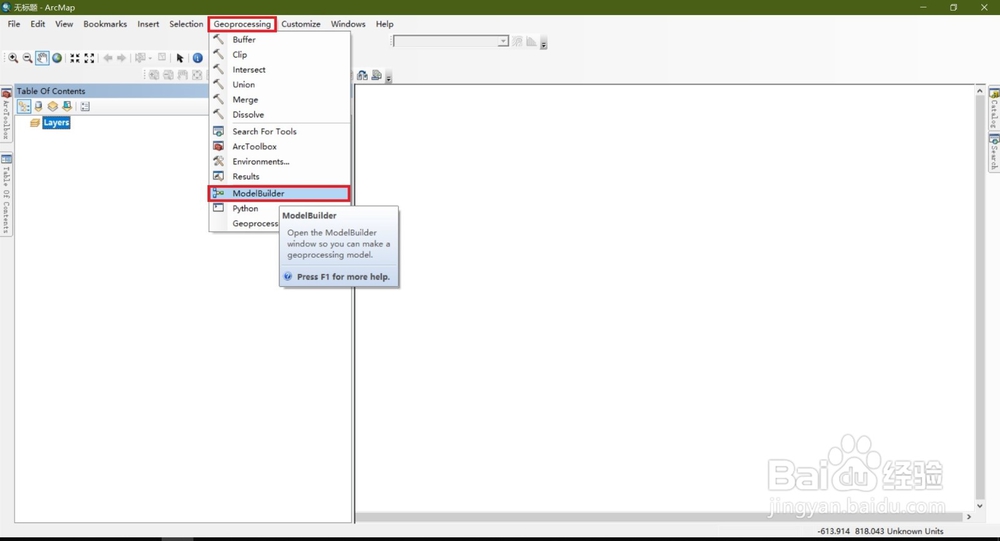Switch to List By Drawing Order

(24, 107)
